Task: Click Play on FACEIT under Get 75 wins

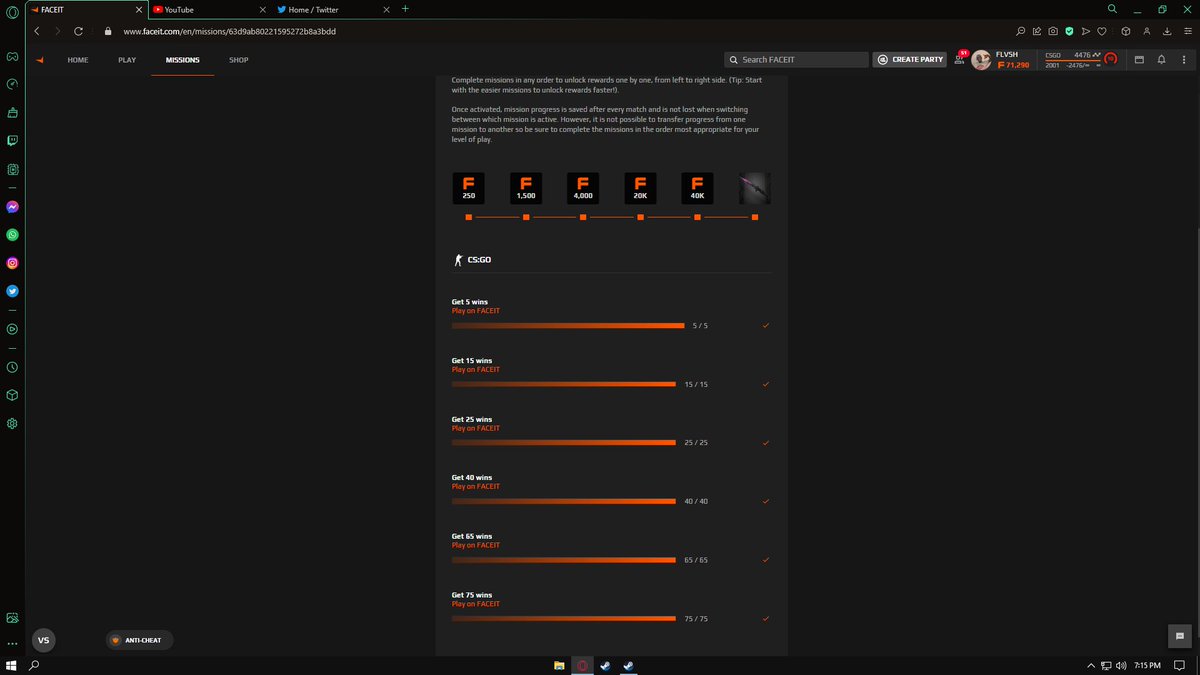Action: 476,604
